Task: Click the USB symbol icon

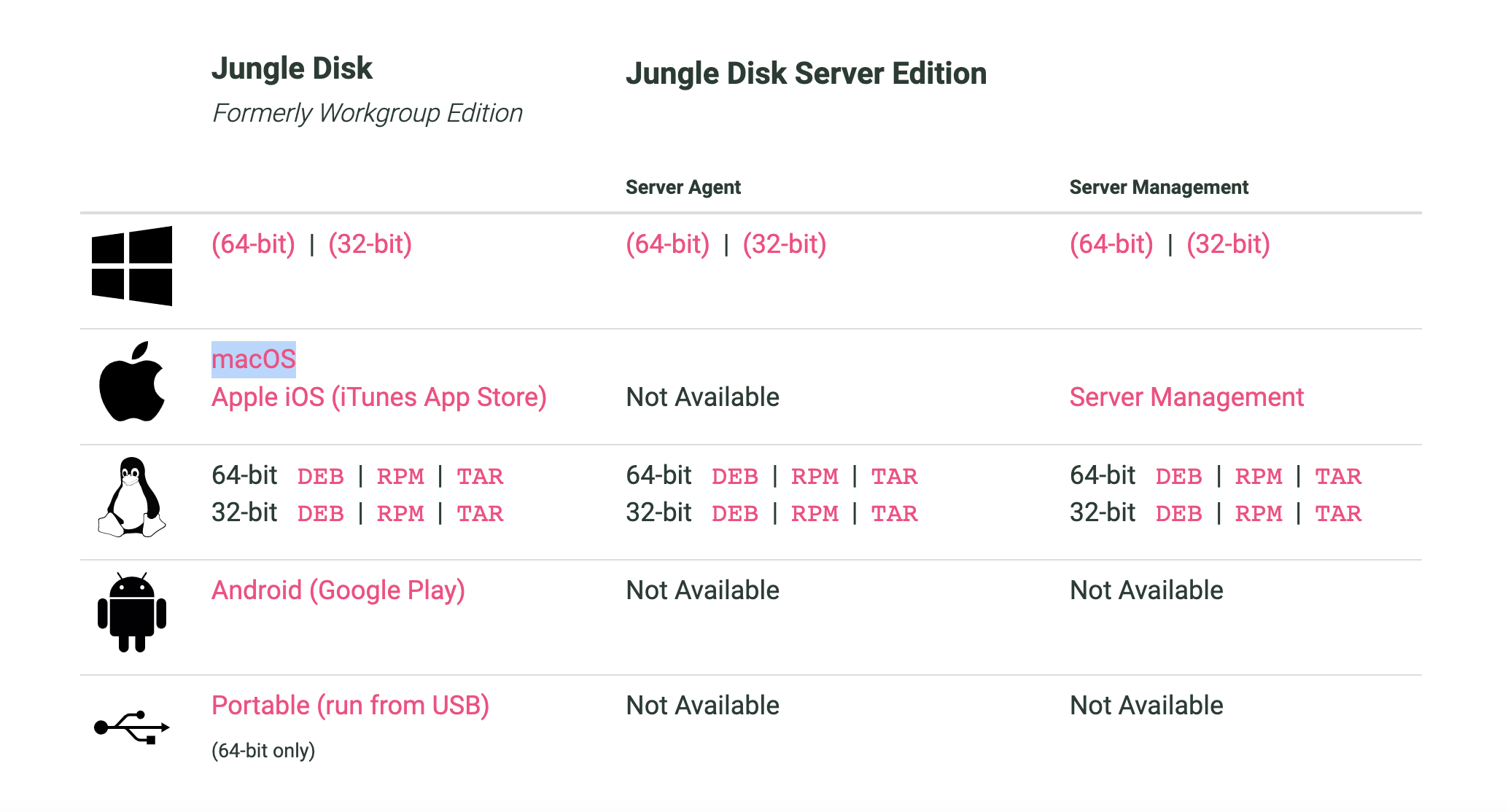Action: click(132, 727)
